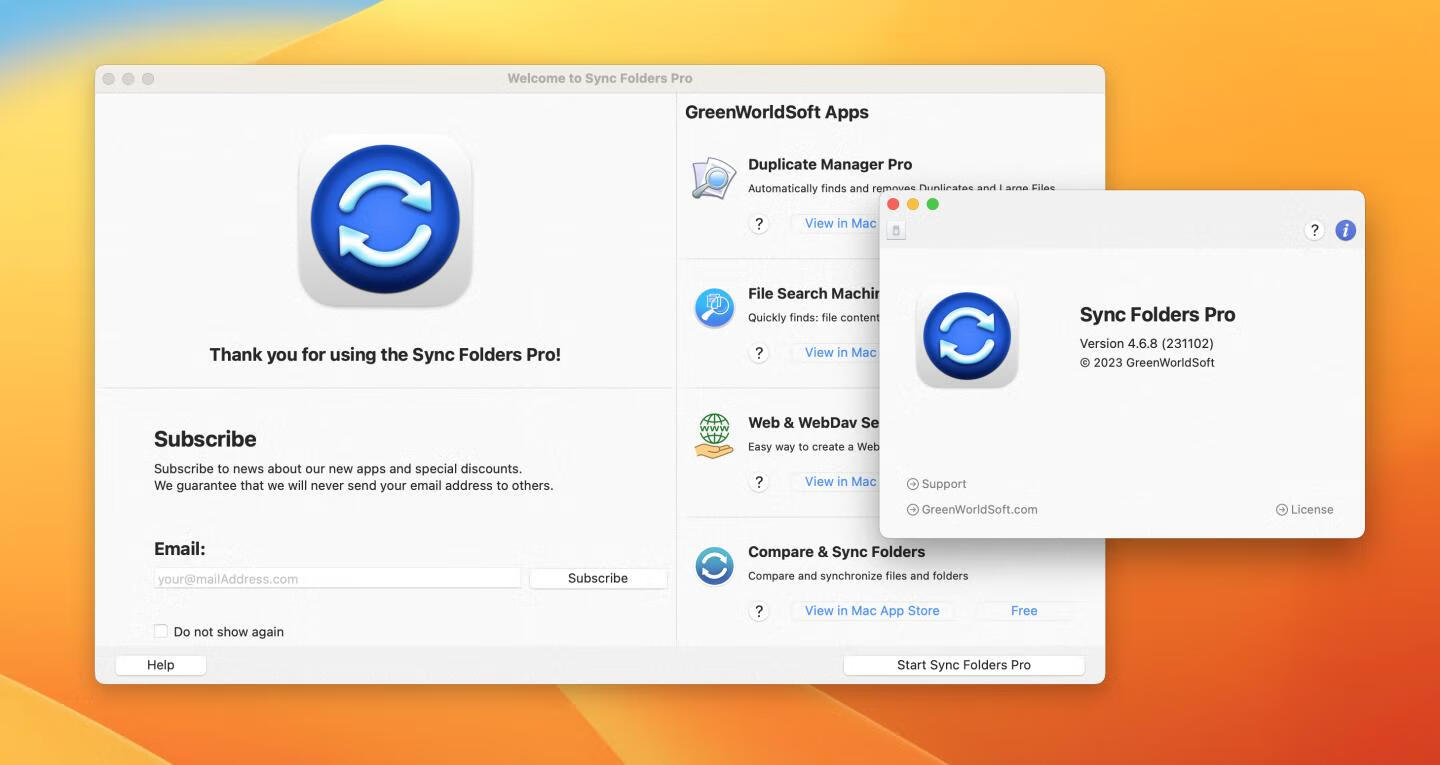Click View in Mac App Store for Compare & Sync Folders
1440x765 pixels.
(872, 611)
